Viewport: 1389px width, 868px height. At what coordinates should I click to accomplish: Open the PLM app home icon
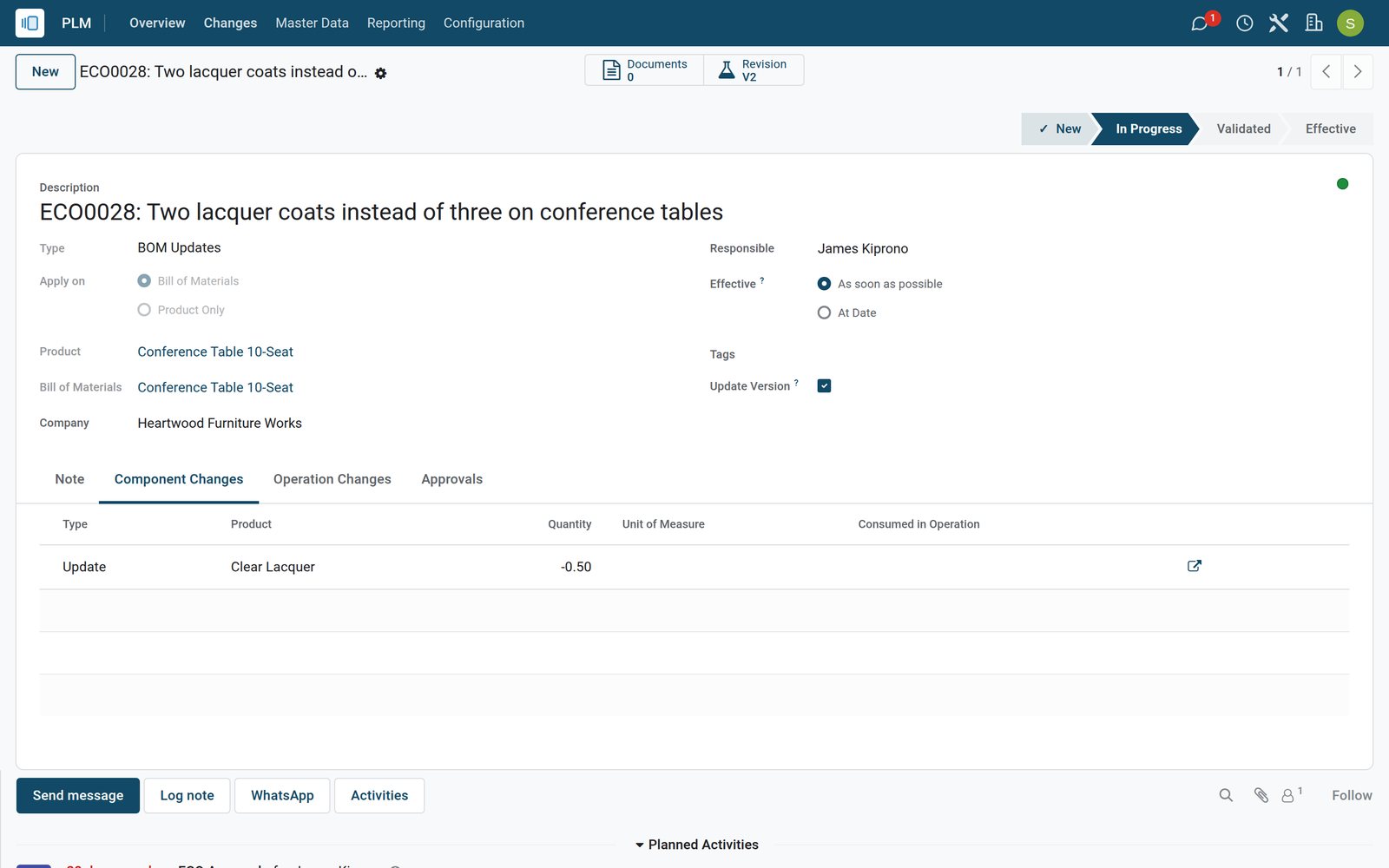30,23
